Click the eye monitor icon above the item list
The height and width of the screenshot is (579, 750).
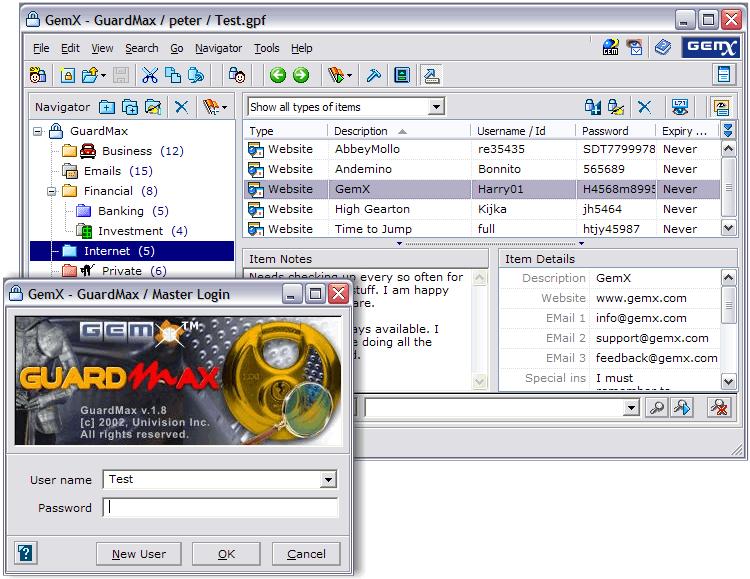coord(680,107)
